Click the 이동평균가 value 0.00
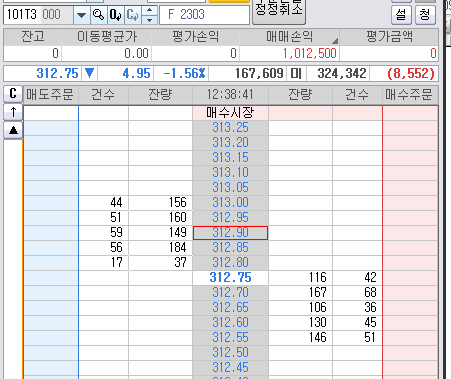 136,53
